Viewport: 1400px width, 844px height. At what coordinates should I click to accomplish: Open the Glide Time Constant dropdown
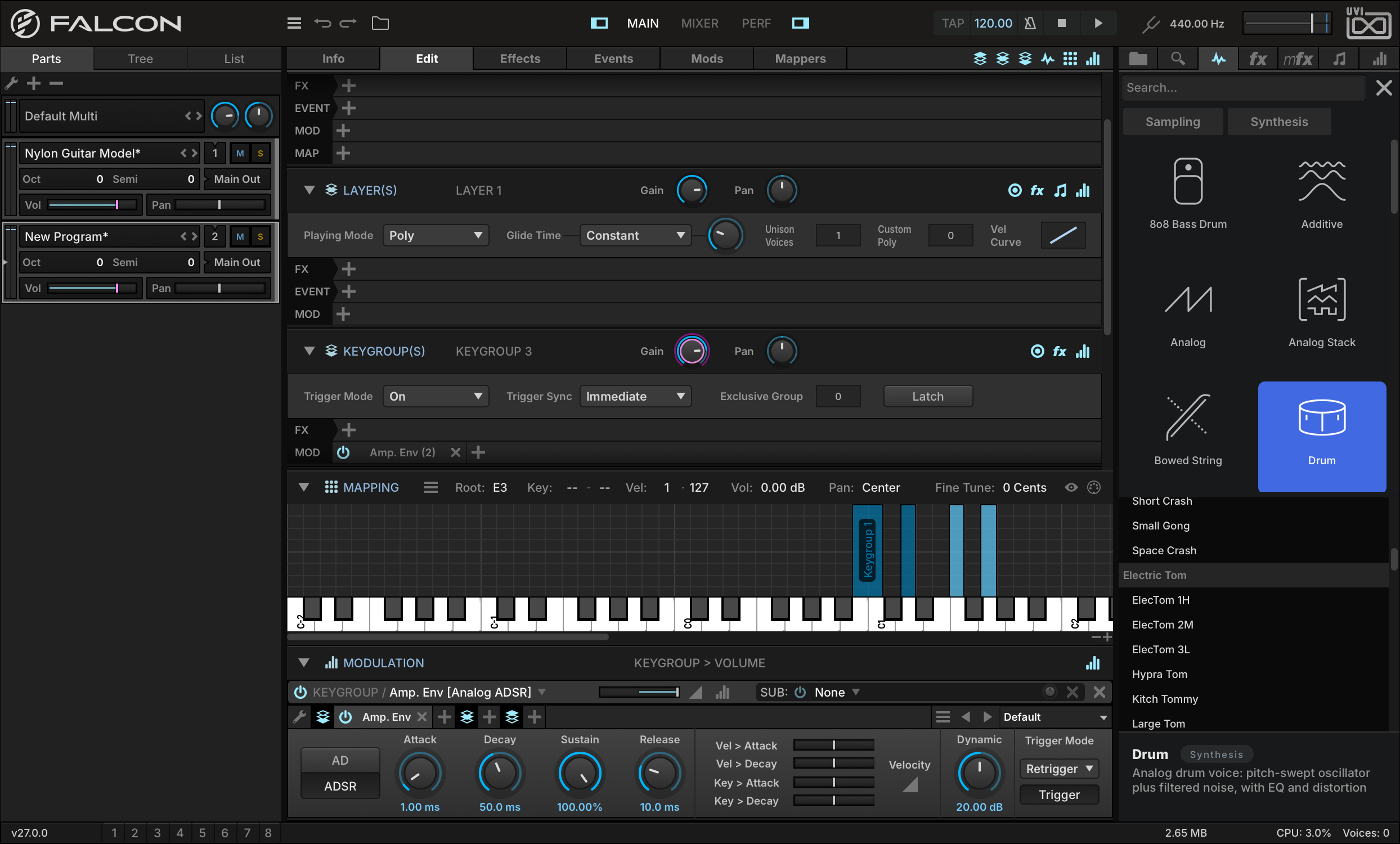pos(635,235)
